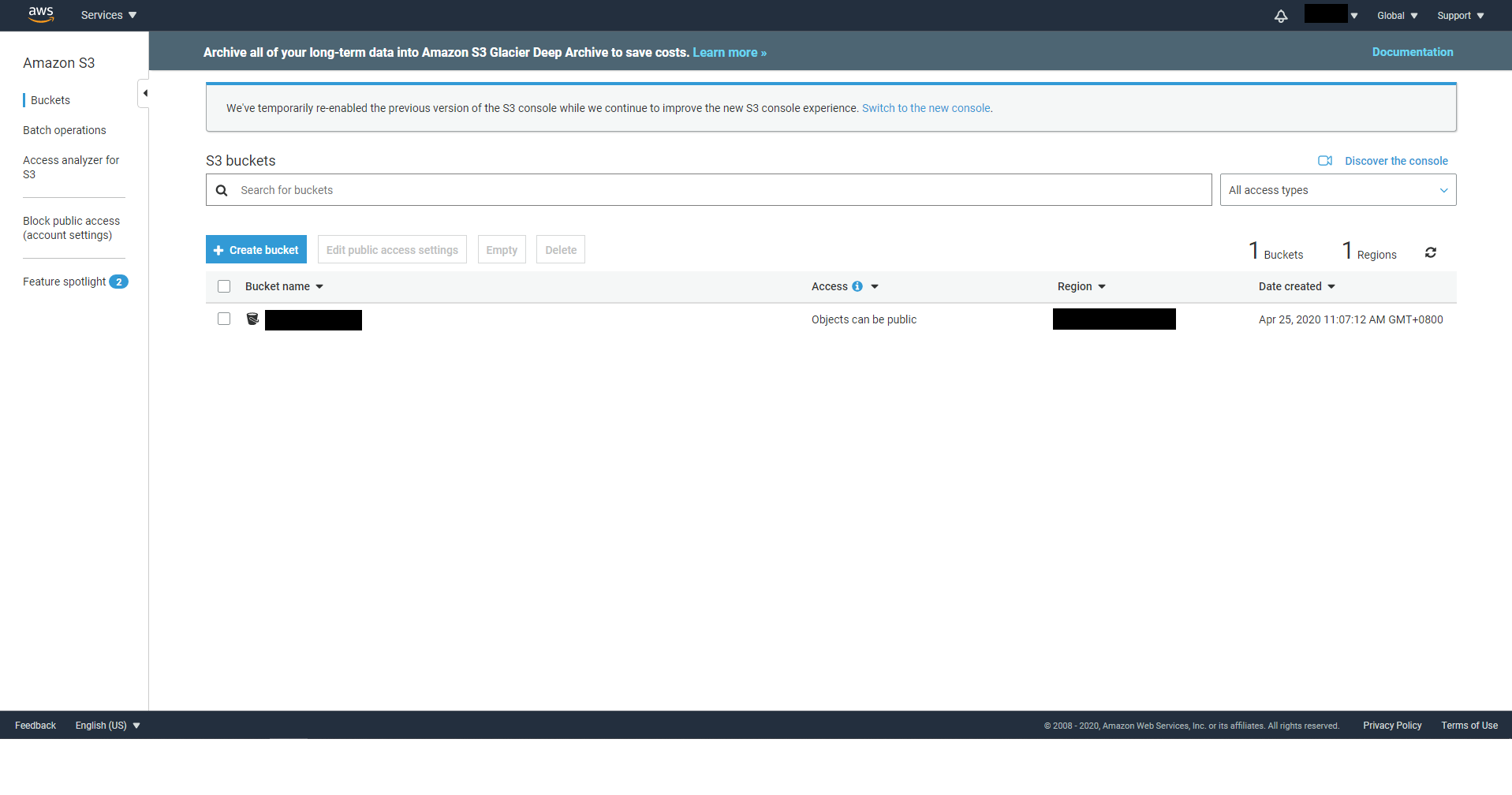Click the Delete button

coord(561,249)
